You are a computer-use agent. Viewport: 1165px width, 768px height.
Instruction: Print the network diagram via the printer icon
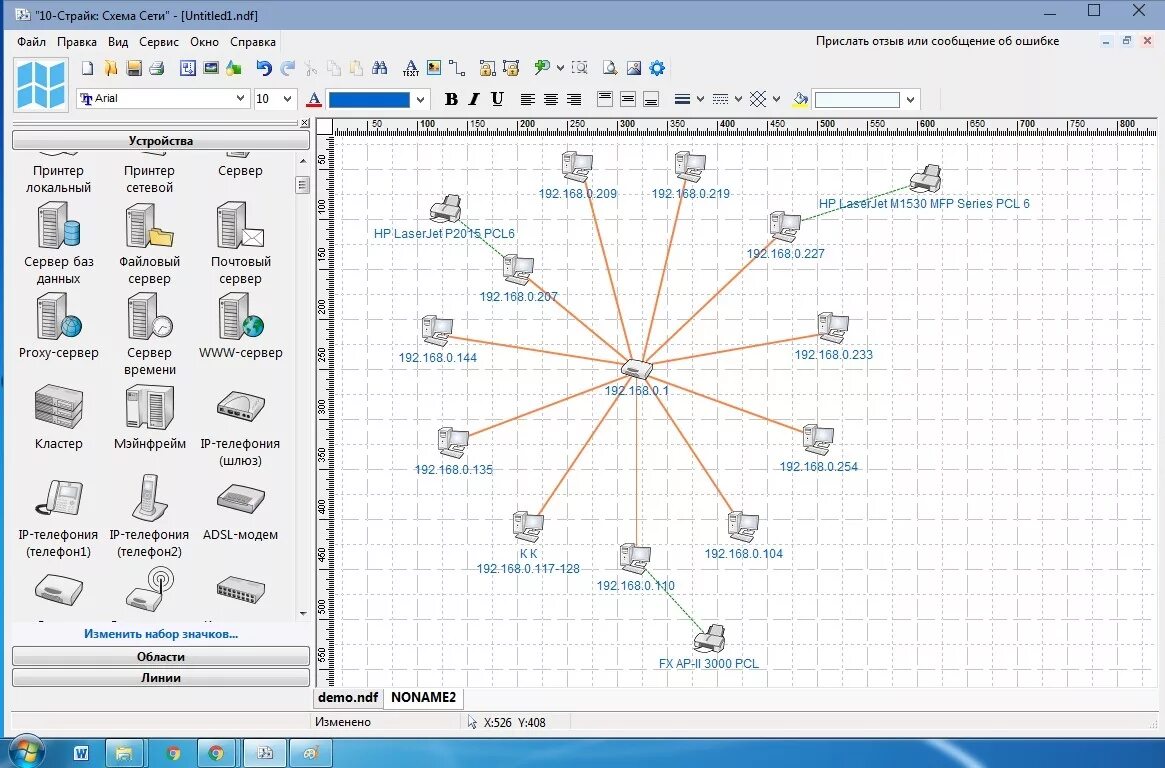pos(156,68)
